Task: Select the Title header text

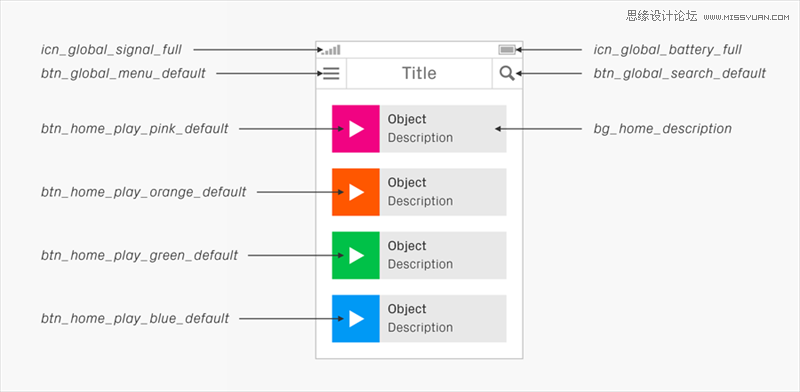Action: (x=419, y=74)
